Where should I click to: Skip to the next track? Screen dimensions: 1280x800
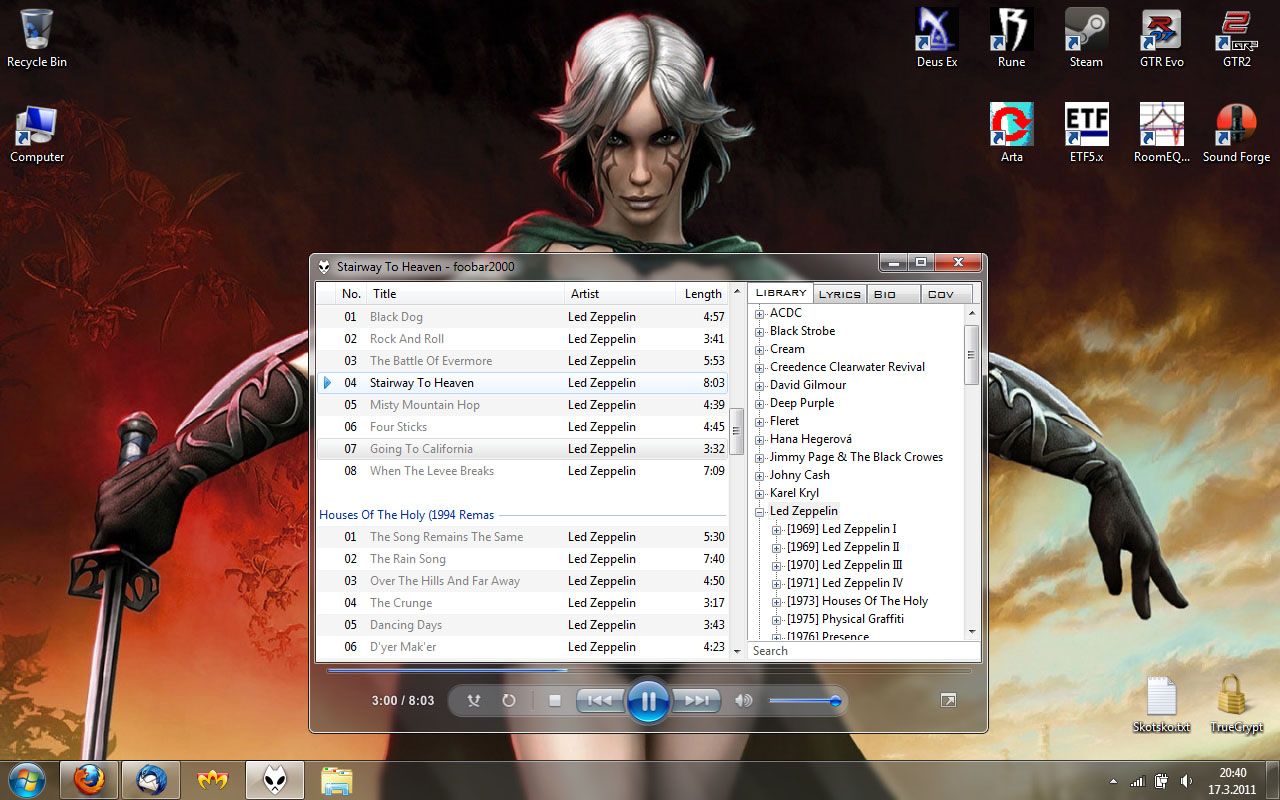click(x=696, y=701)
